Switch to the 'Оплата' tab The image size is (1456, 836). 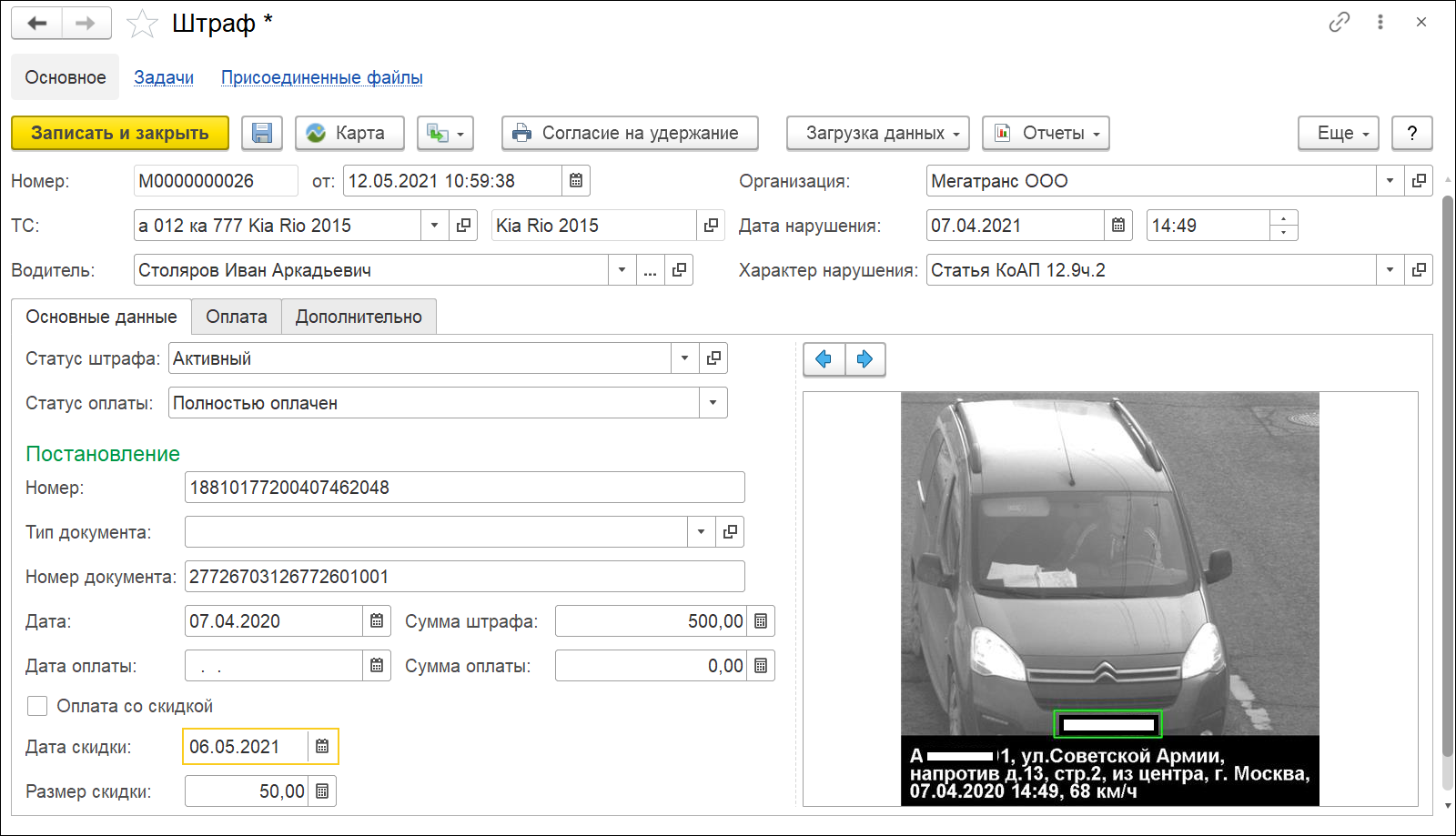[x=237, y=317]
